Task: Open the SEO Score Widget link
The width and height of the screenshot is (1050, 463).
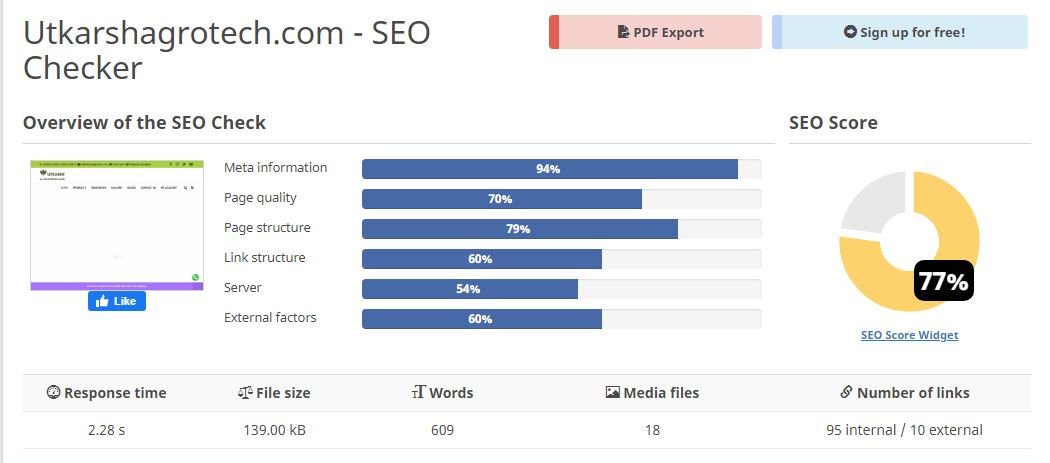Action: pyautogui.click(x=909, y=335)
